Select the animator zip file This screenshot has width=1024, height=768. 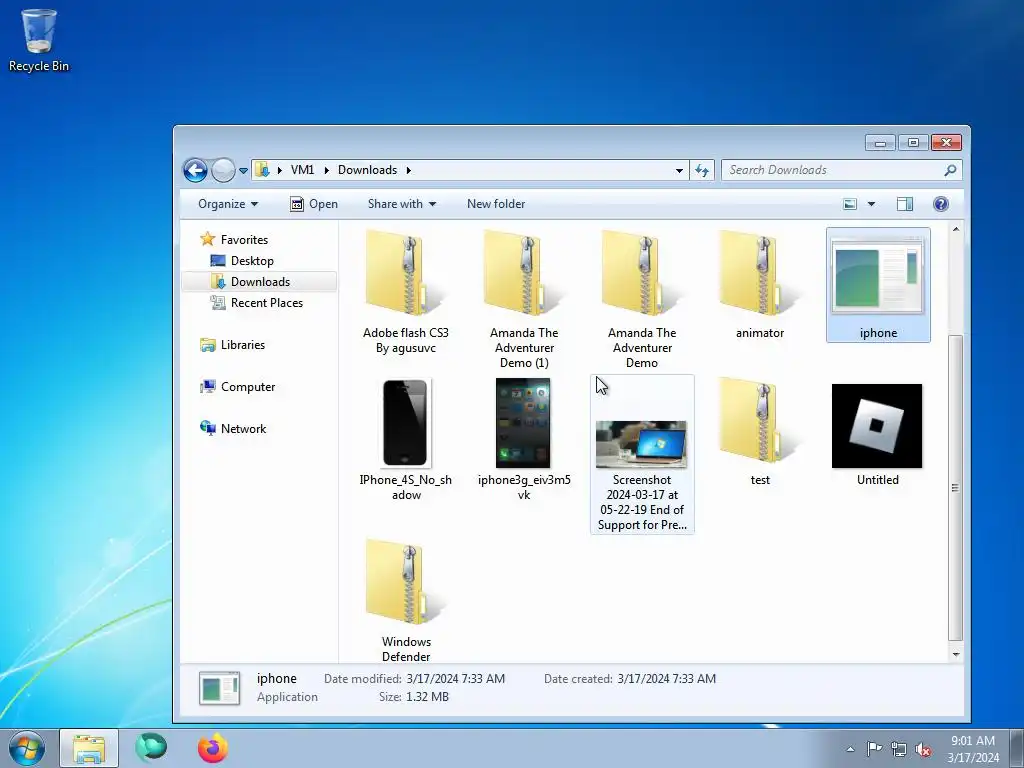pyautogui.click(x=760, y=285)
